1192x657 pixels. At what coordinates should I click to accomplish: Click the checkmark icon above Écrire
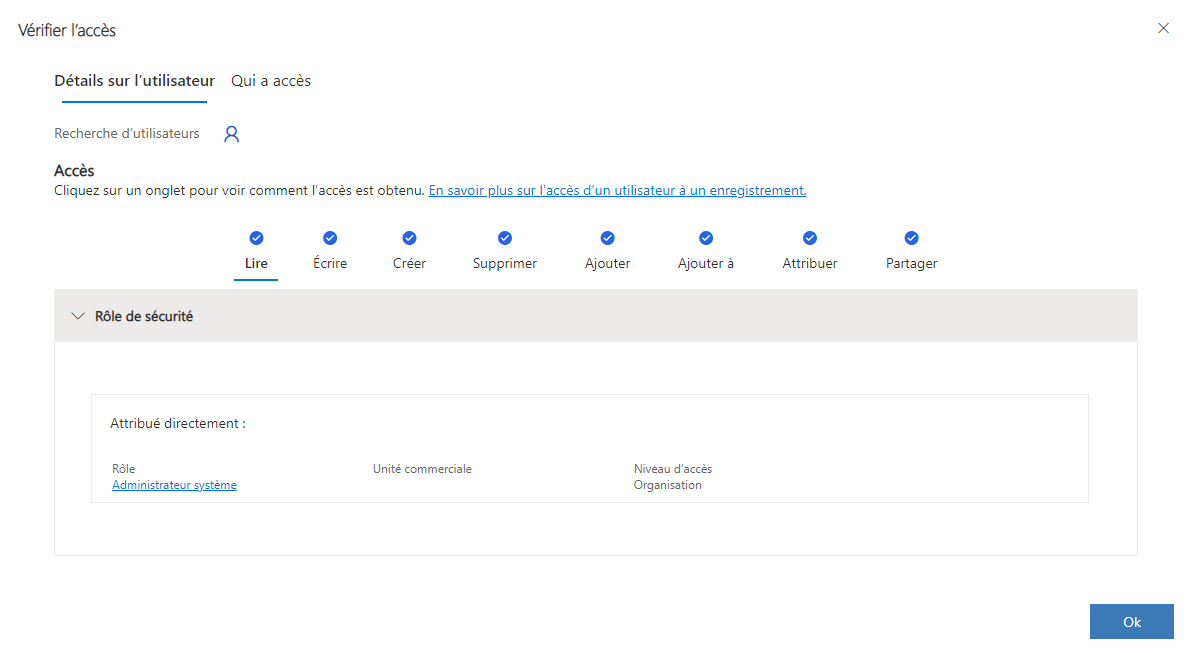(x=330, y=238)
